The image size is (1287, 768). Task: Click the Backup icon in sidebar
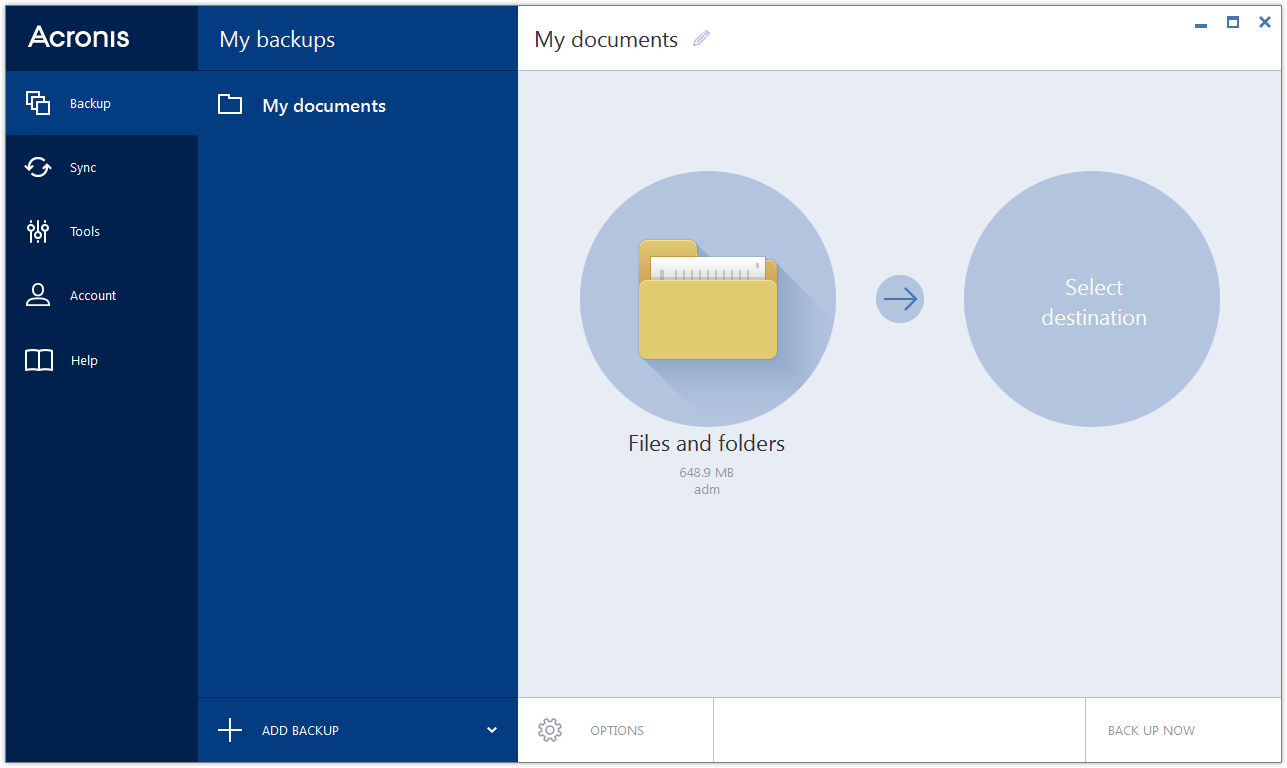pyautogui.click(x=38, y=103)
